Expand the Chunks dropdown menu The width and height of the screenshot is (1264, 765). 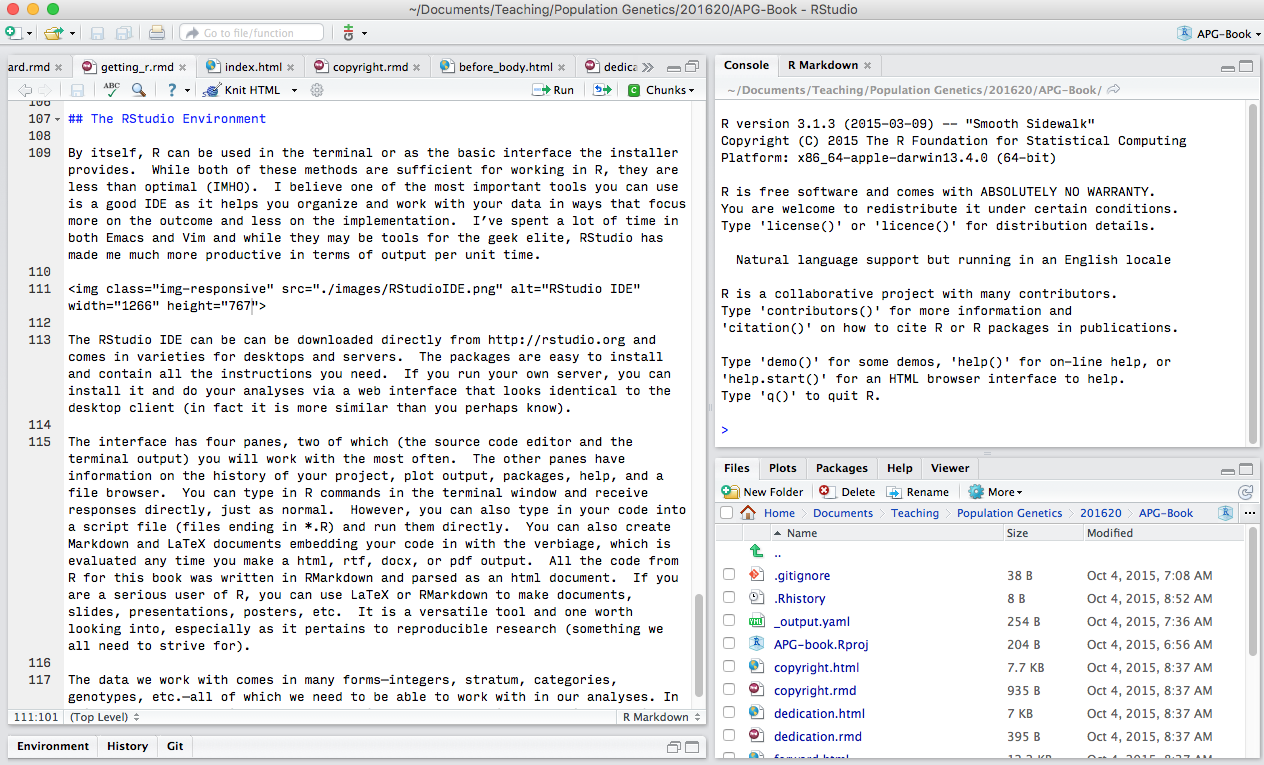pyautogui.click(x=661, y=90)
